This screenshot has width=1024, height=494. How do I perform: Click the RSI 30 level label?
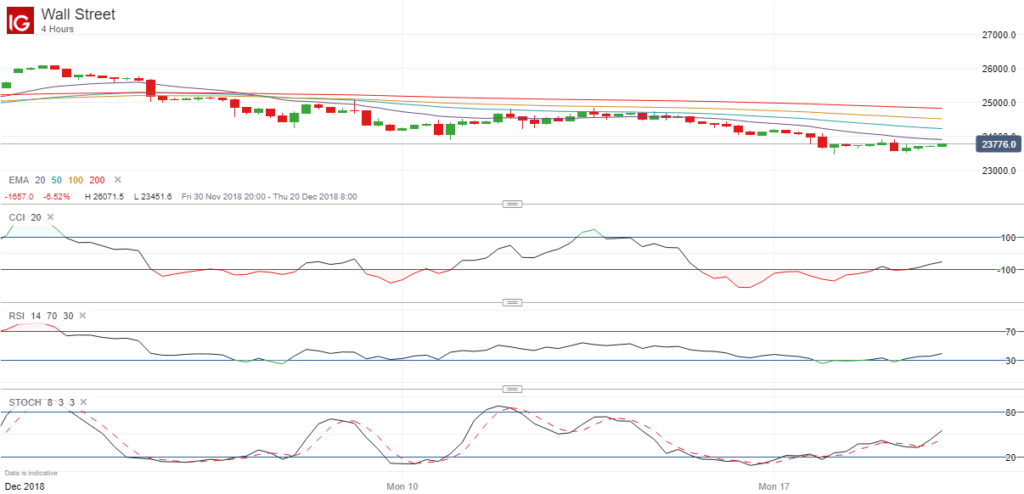tap(1010, 360)
